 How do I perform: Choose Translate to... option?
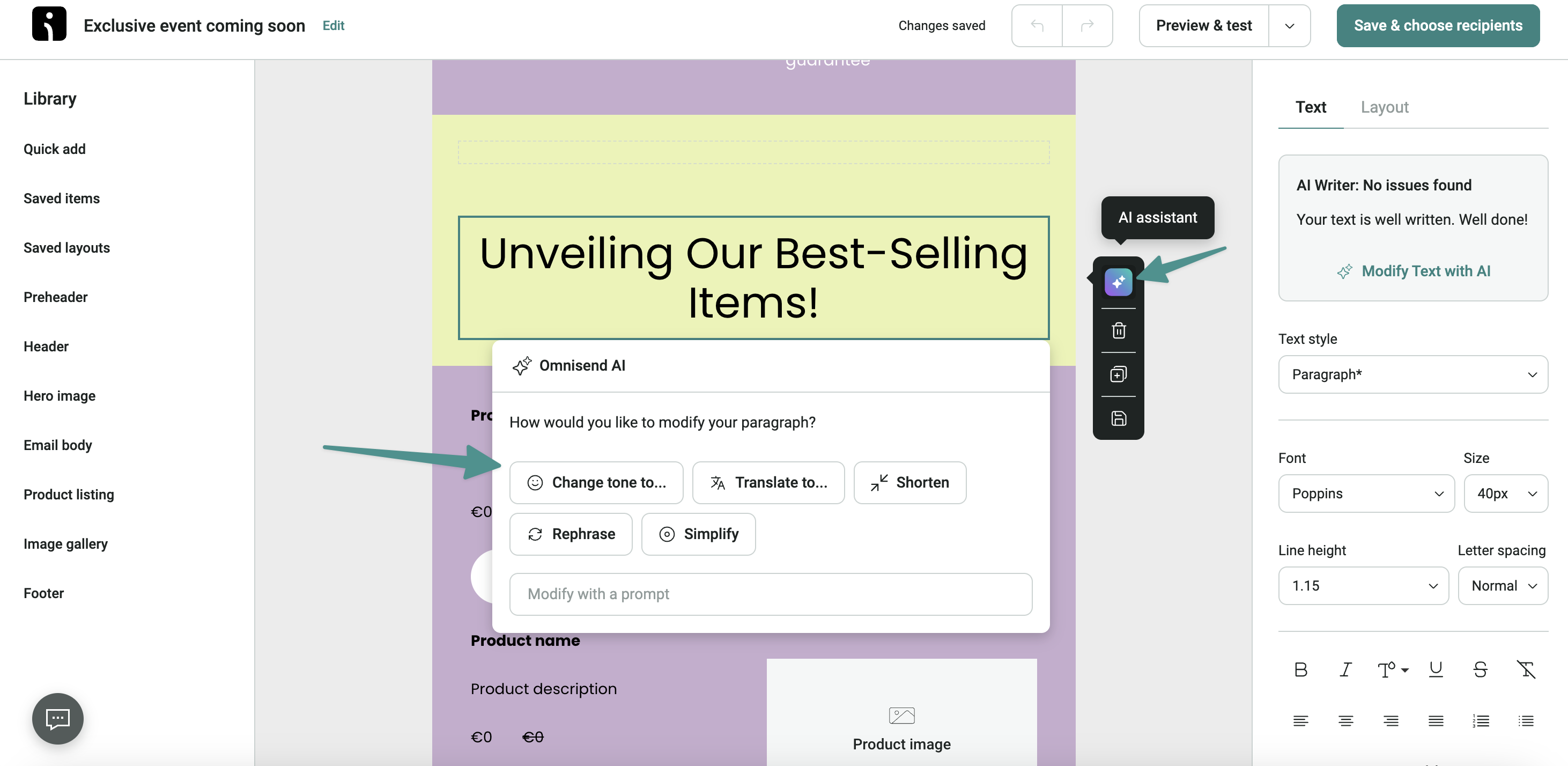click(x=768, y=483)
